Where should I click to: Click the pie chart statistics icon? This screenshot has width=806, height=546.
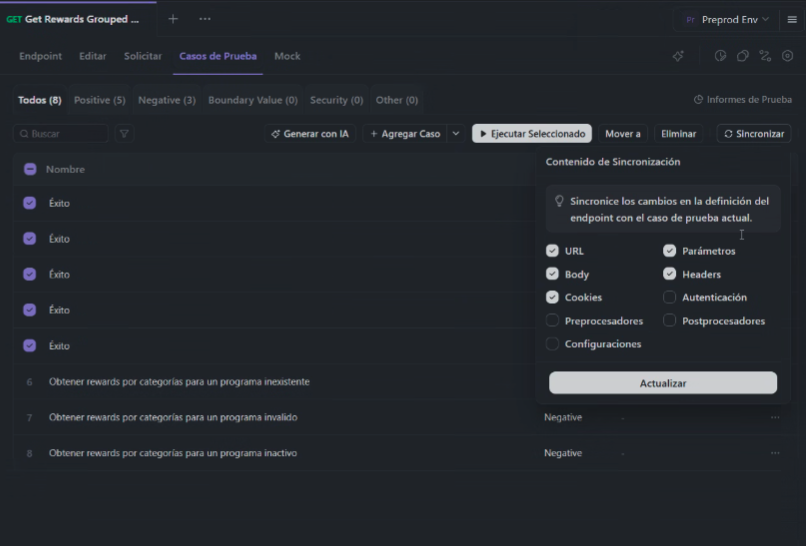click(720, 56)
